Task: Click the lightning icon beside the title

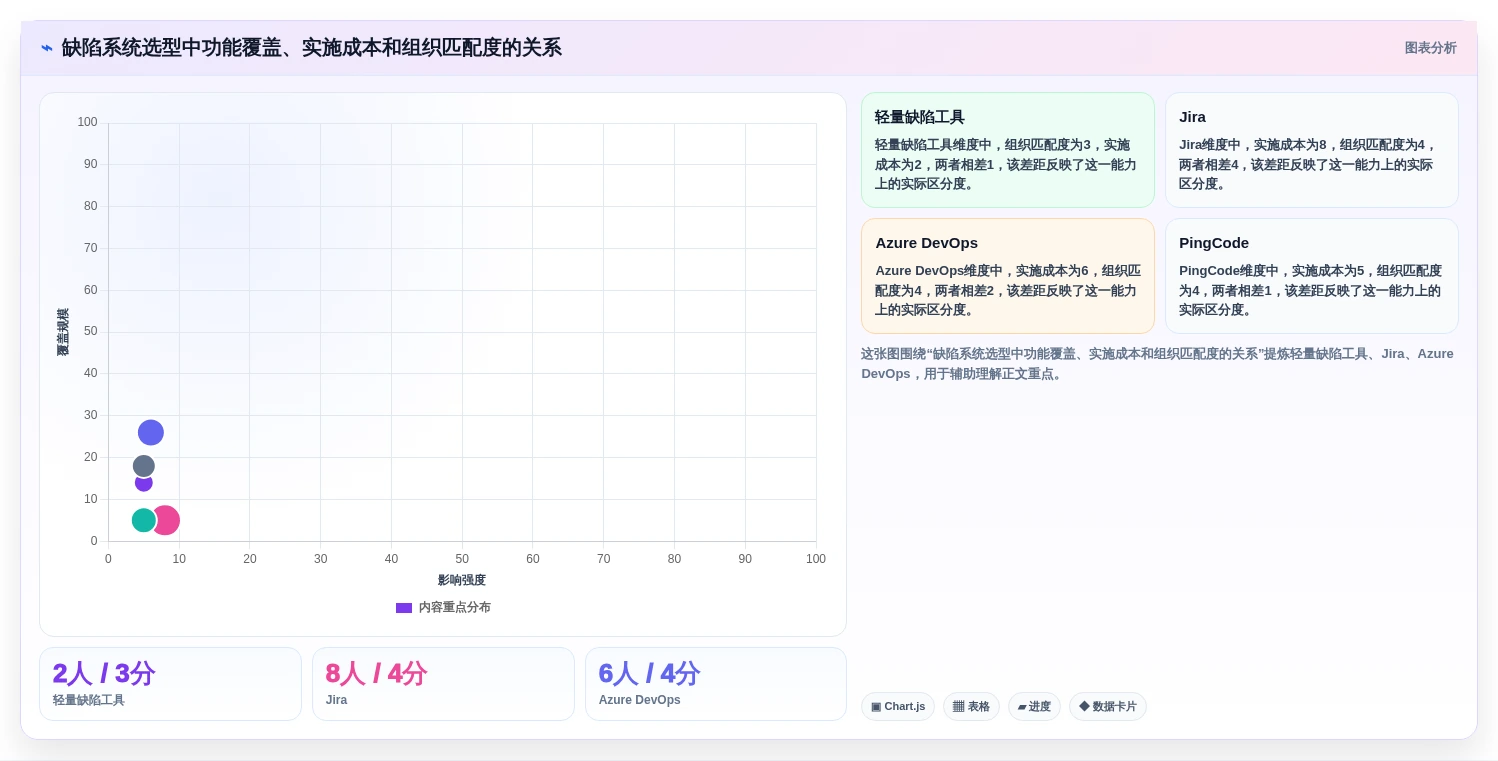Action: point(47,48)
